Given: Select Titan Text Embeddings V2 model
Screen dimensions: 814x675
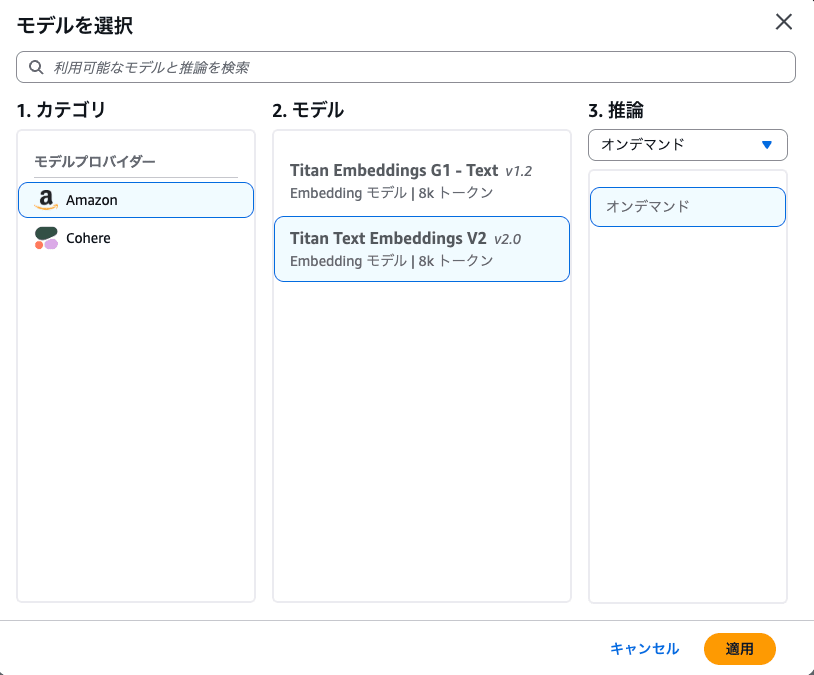Looking at the screenshot, I should (422, 249).
